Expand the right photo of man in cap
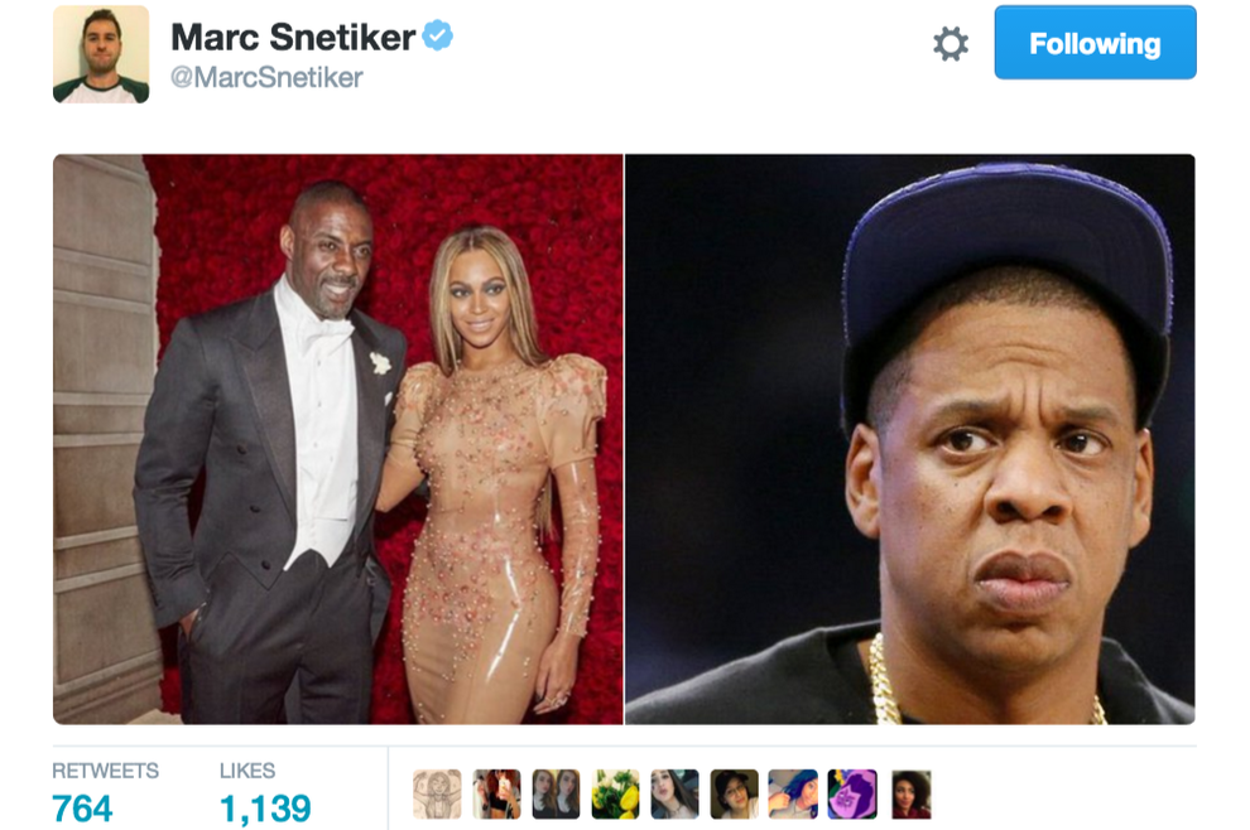Viewport: 1250px width, 830px height. [x=910, y=439]
